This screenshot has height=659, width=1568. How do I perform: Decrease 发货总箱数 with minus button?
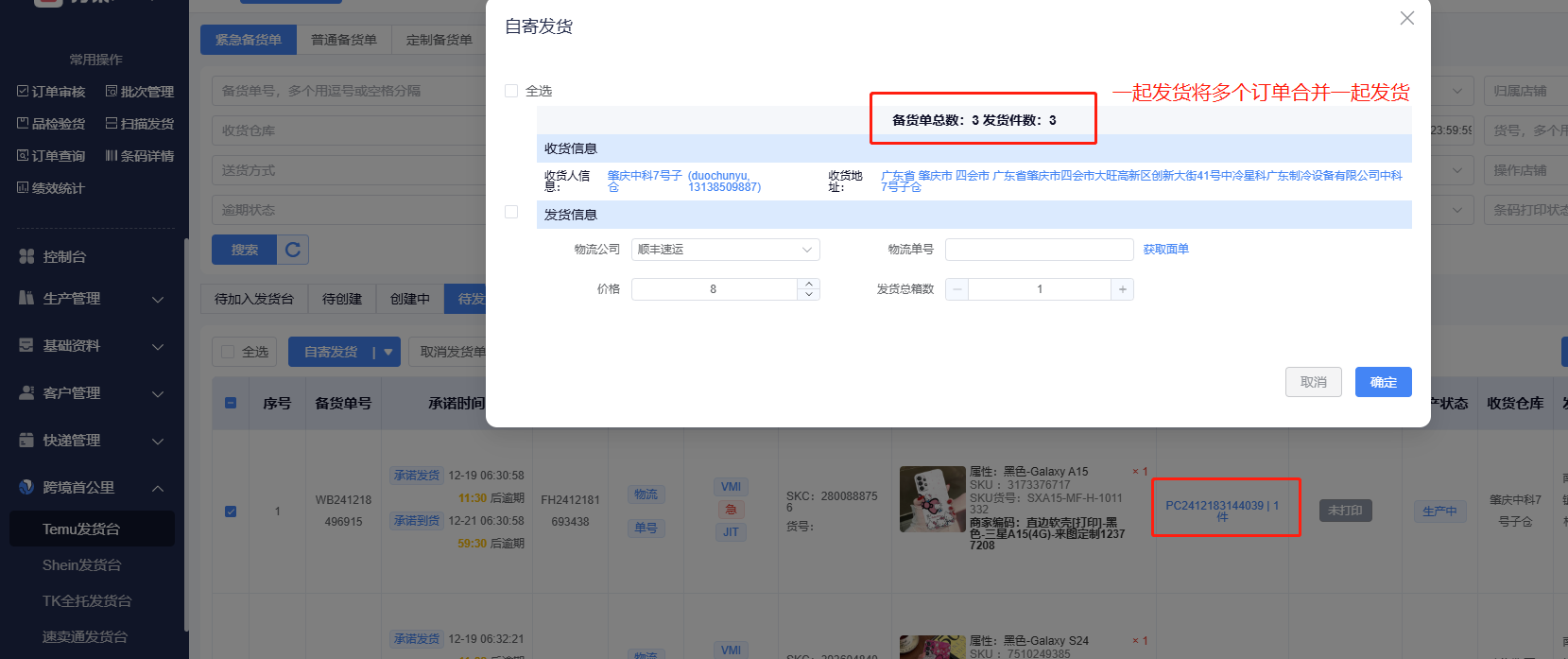957,289
